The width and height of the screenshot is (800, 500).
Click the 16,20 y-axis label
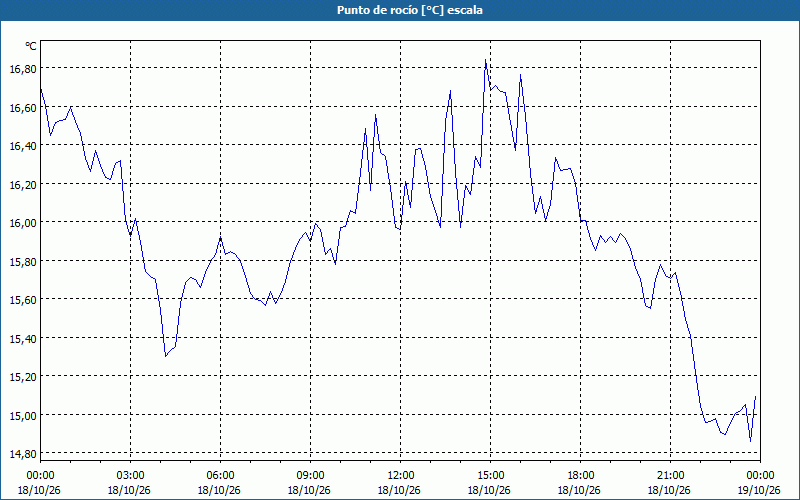(x=23, y=185)
